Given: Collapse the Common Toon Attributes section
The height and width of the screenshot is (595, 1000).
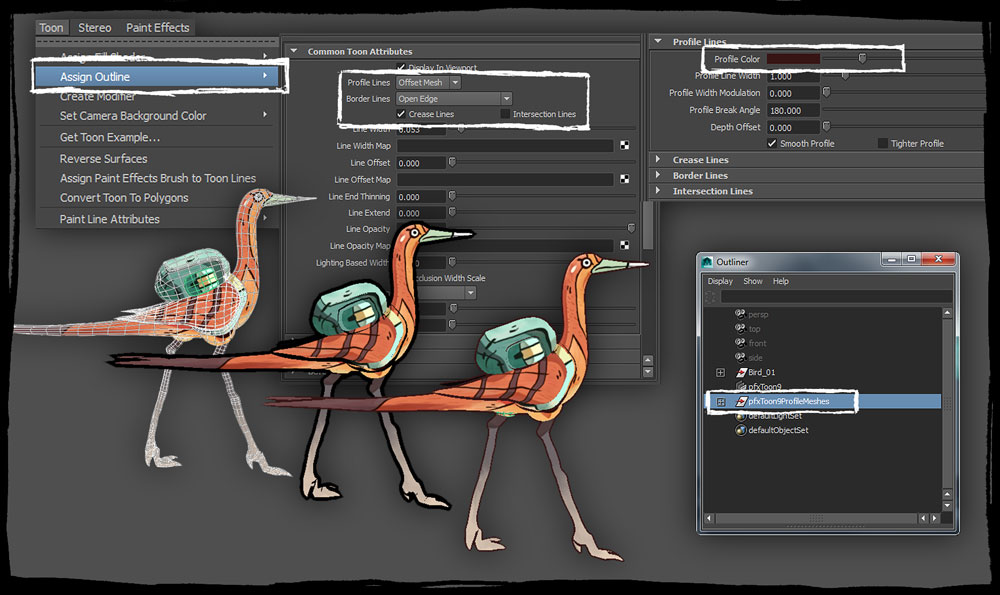Looking at the screenshot, I should [294, 51].
